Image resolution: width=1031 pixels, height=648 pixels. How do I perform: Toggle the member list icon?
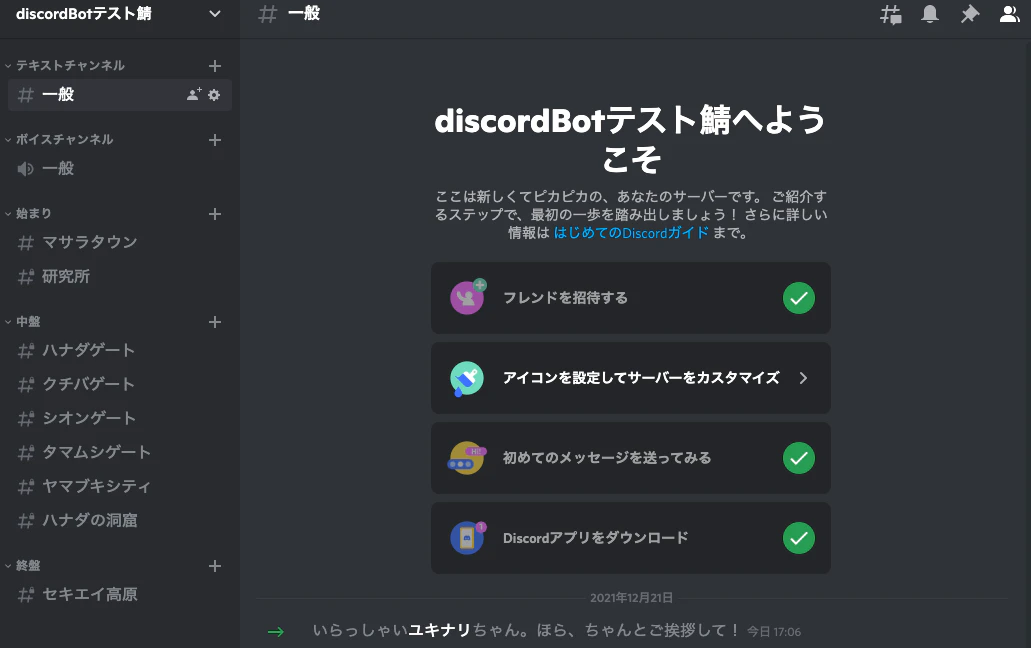pos(1009,14)
